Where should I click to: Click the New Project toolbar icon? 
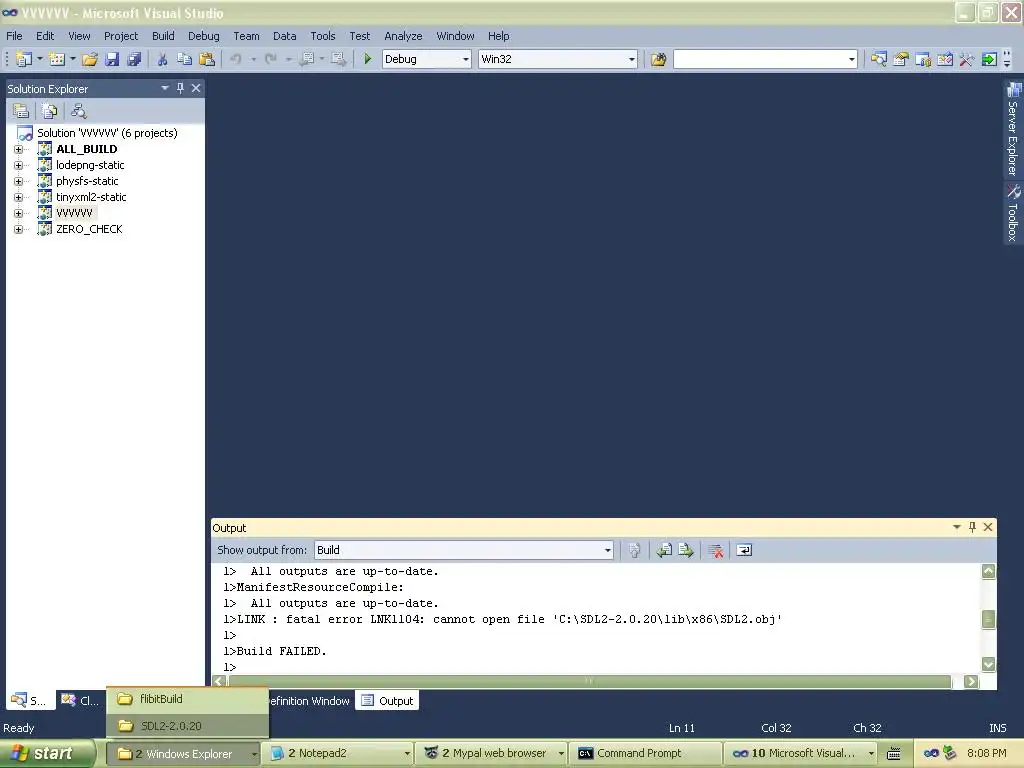24,59
